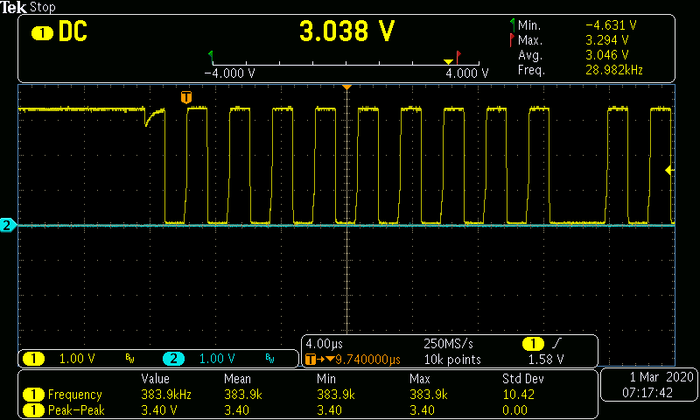The image size is (700, 420).
Task: Click the Avg. label in DVM statistics
Action: (530, 55)
